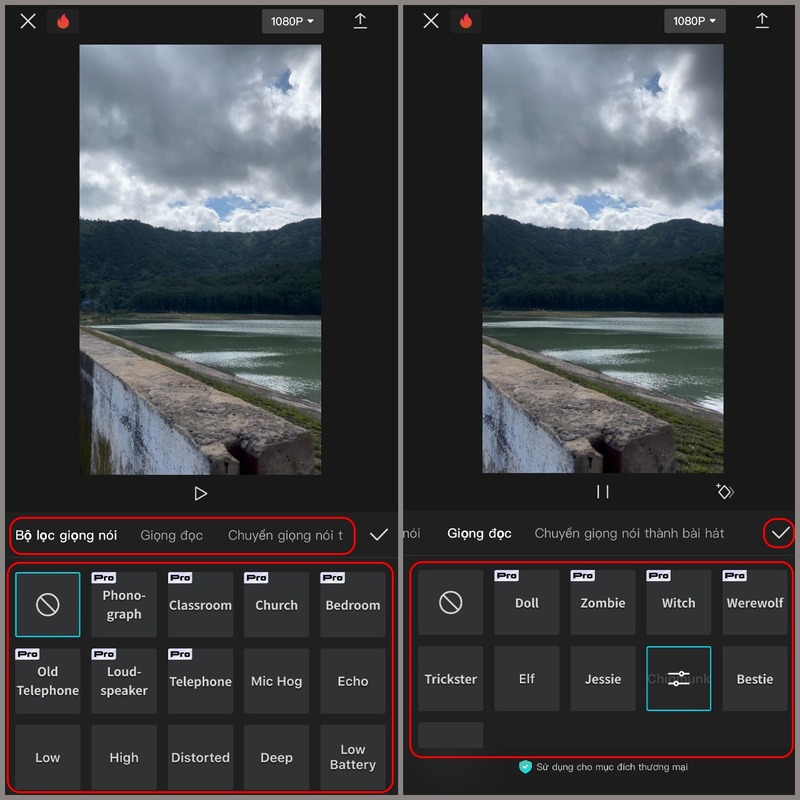Tap the flame icon in right screen
The width and height of the screenshot is (800, 800).
click(466, 21)
